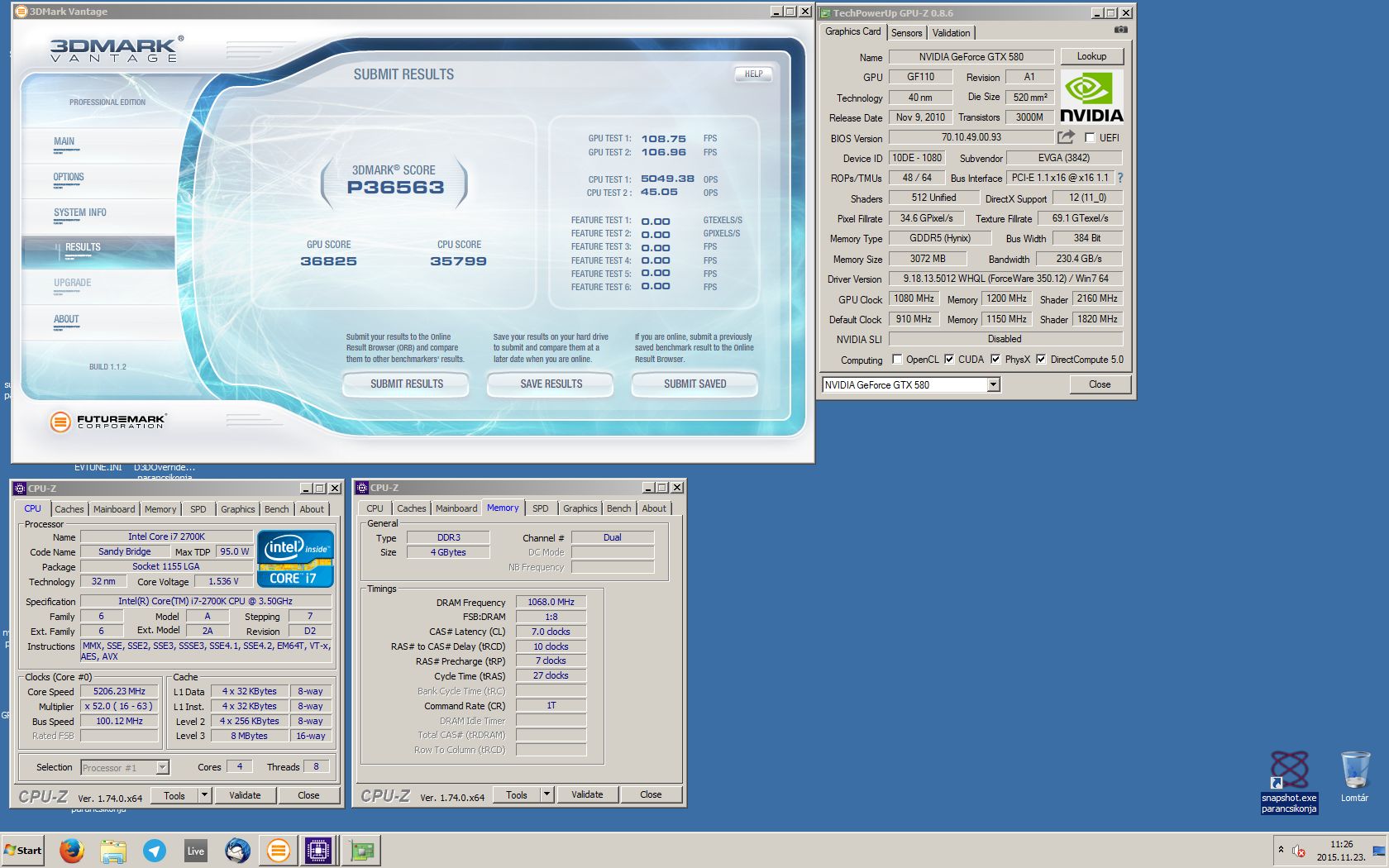Open Mainboard tab in CPU-Z CPU window
The image size is (1389, 868).
click(114, 509)
